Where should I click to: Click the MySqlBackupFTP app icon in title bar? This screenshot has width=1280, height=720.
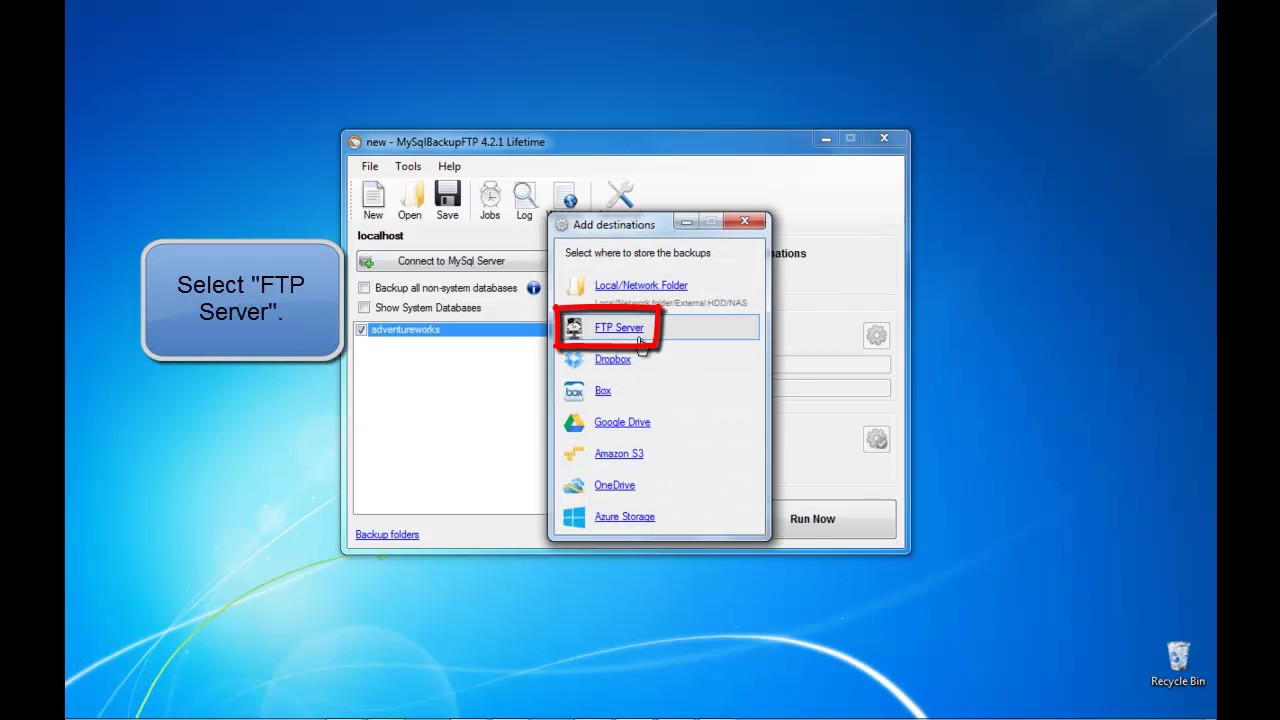click(354, 142)
